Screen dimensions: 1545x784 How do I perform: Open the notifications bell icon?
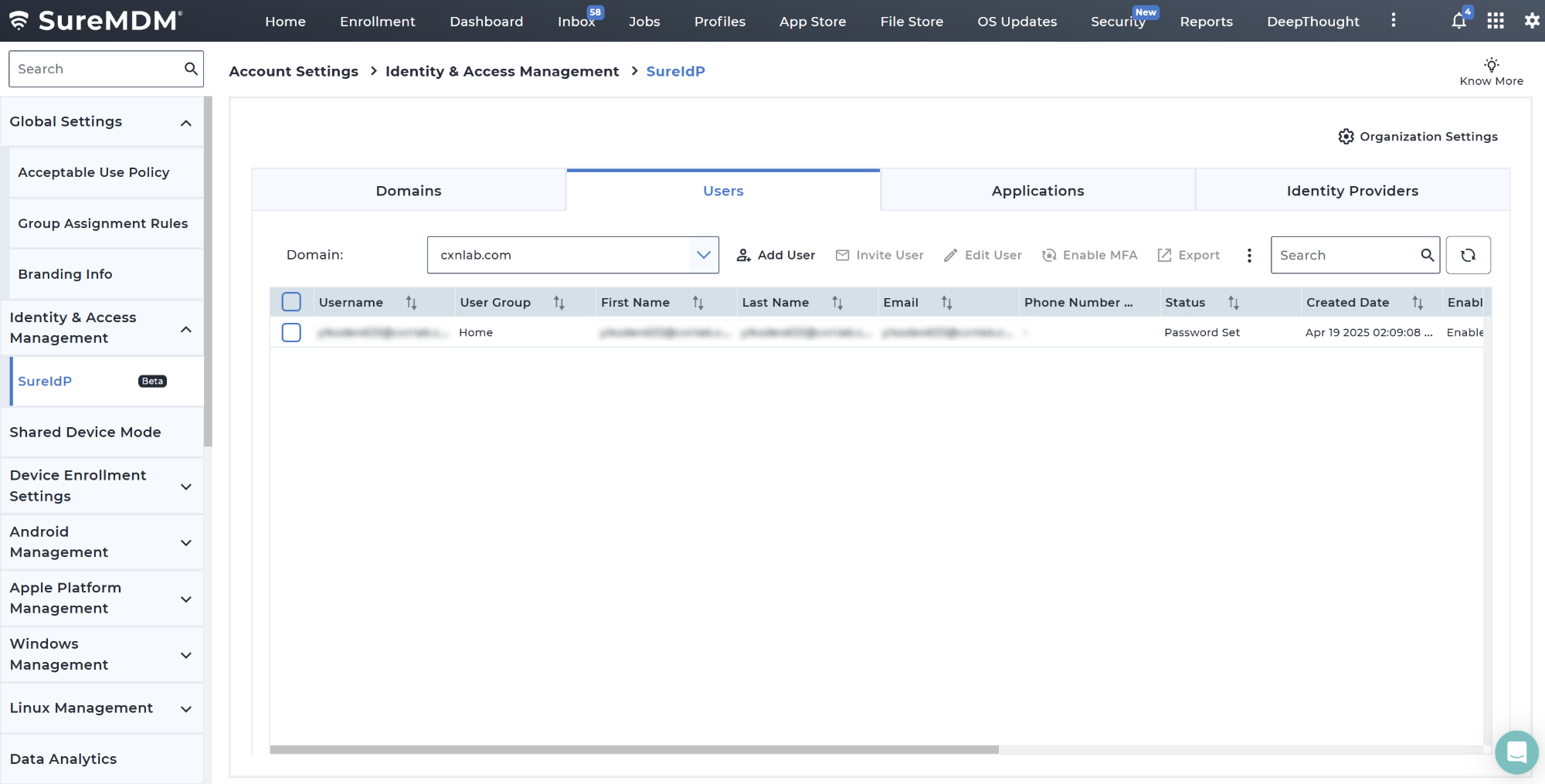[x=1458, y=21]
